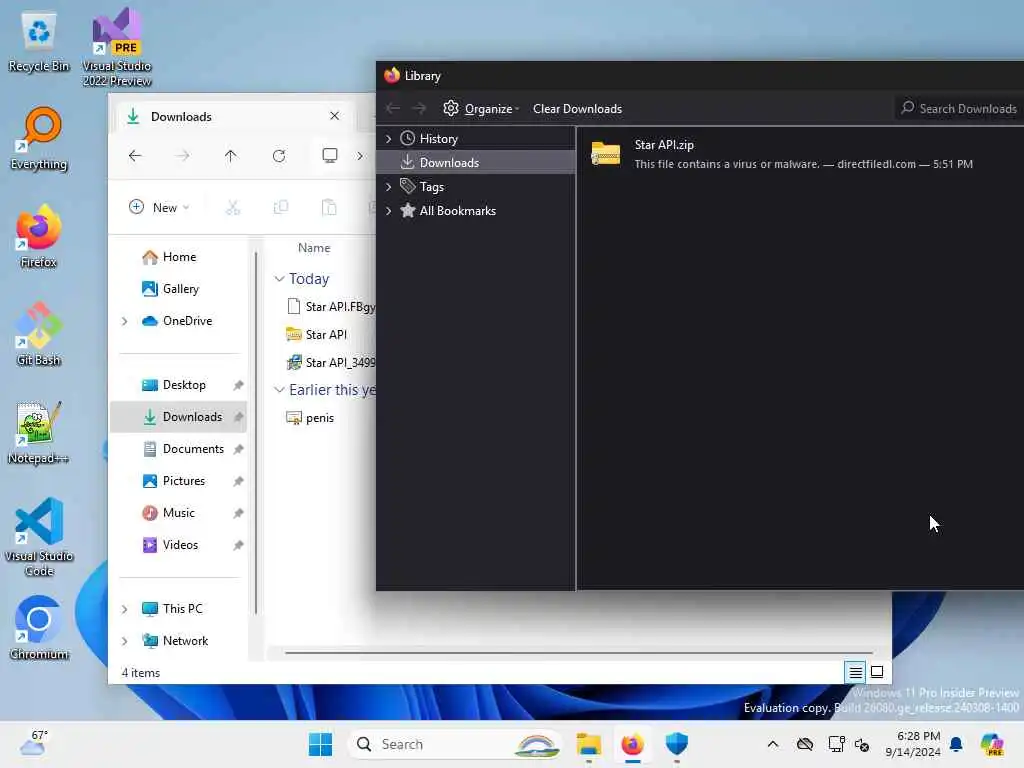Launch Firefox from the desktop
Screen dimensions: 1024x768
39,236
